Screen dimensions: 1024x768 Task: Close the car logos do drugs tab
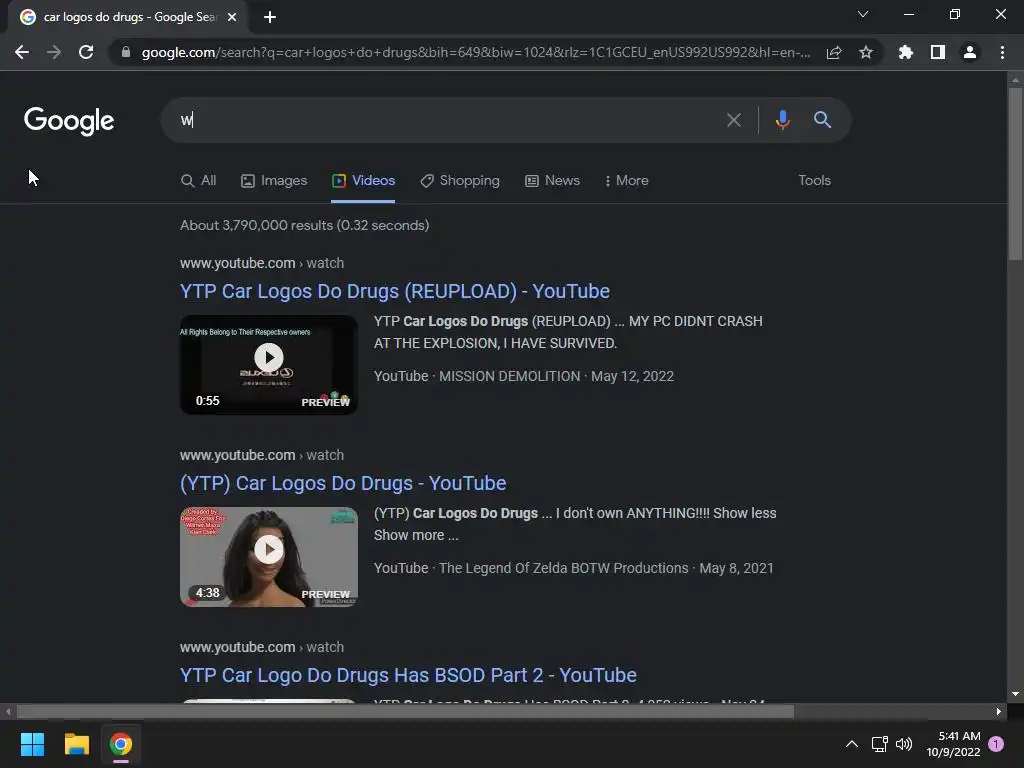[x=232, y=17]
